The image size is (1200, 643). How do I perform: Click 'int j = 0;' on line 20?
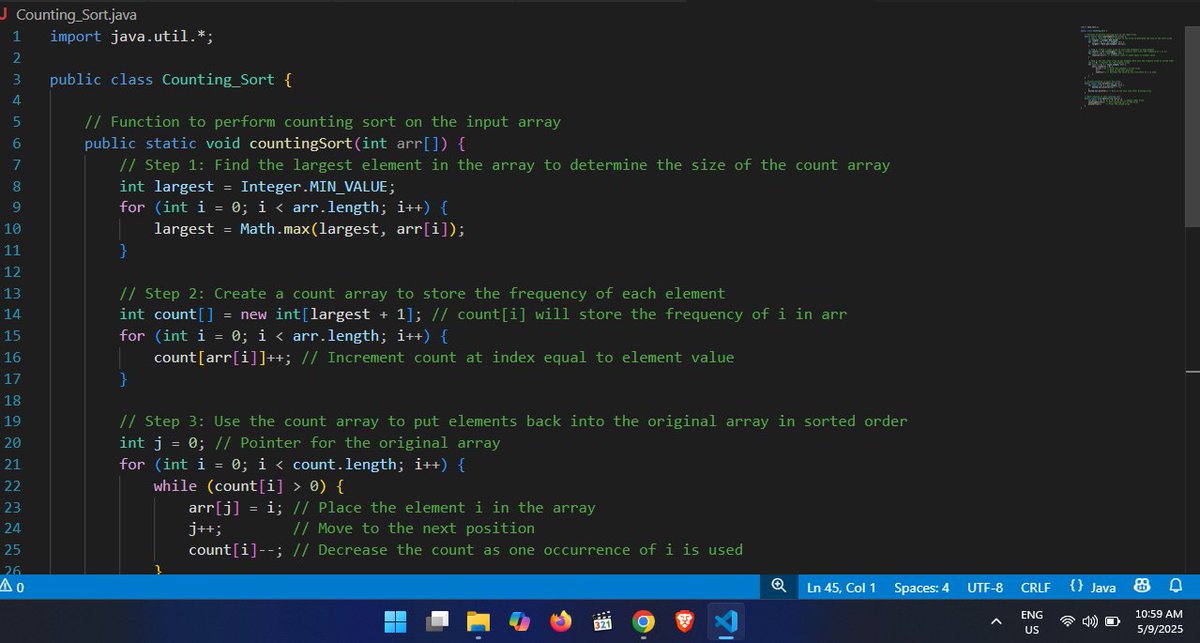[x=163, y=442]
